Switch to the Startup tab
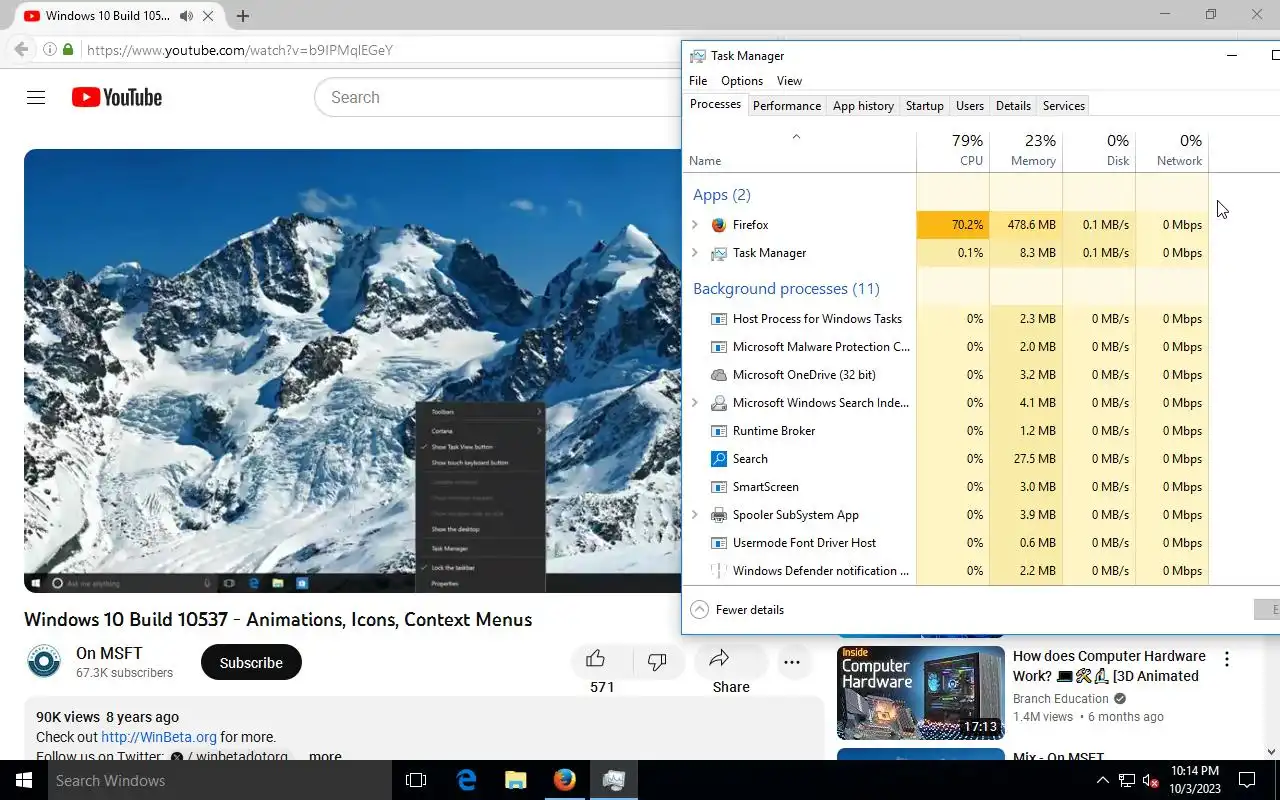The height and width of the screenshot is (800, 1280). point(924,106)
